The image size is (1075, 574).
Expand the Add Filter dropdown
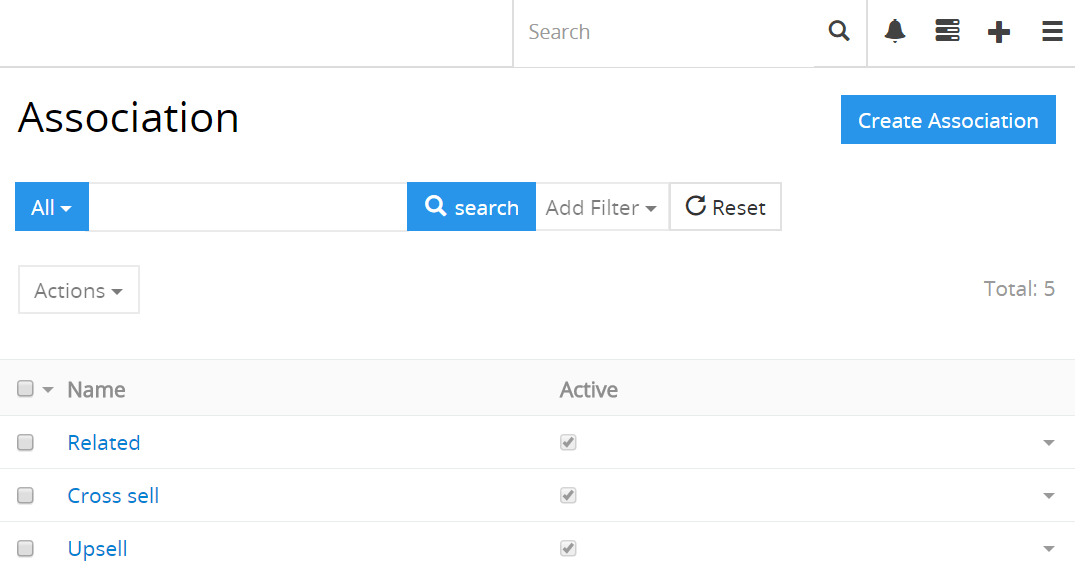[601, 207]
